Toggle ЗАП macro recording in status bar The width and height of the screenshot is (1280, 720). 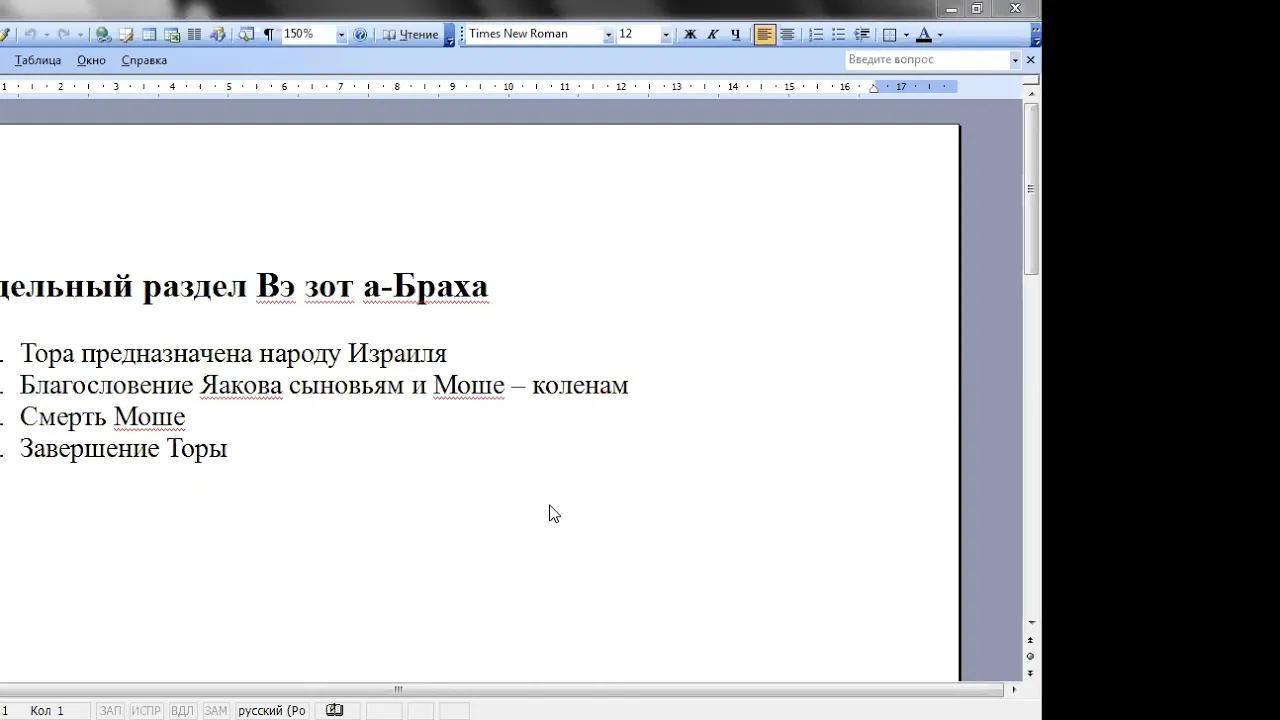tap(110, 711)
